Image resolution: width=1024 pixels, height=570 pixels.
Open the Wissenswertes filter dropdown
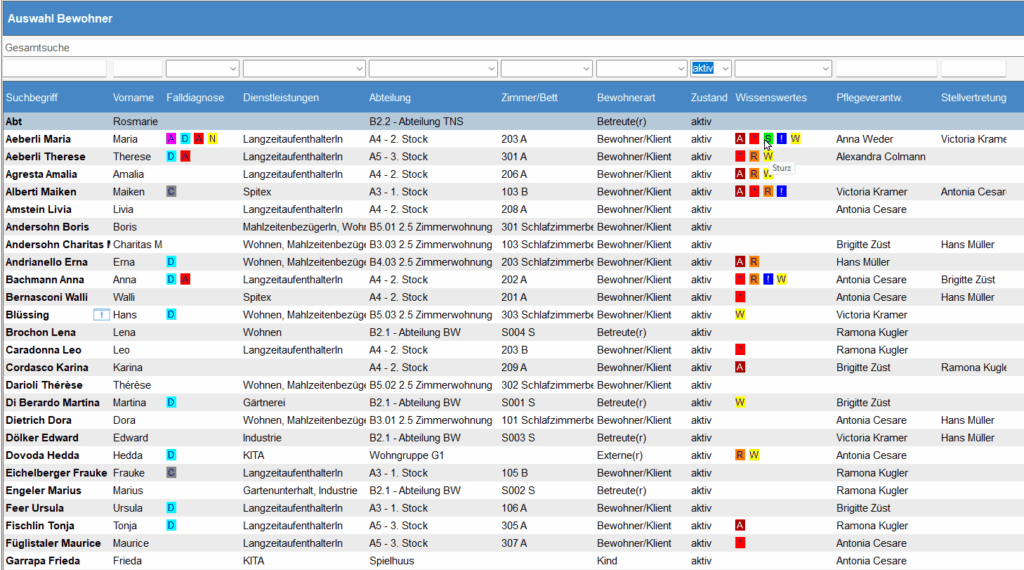[x=782, y=68]
